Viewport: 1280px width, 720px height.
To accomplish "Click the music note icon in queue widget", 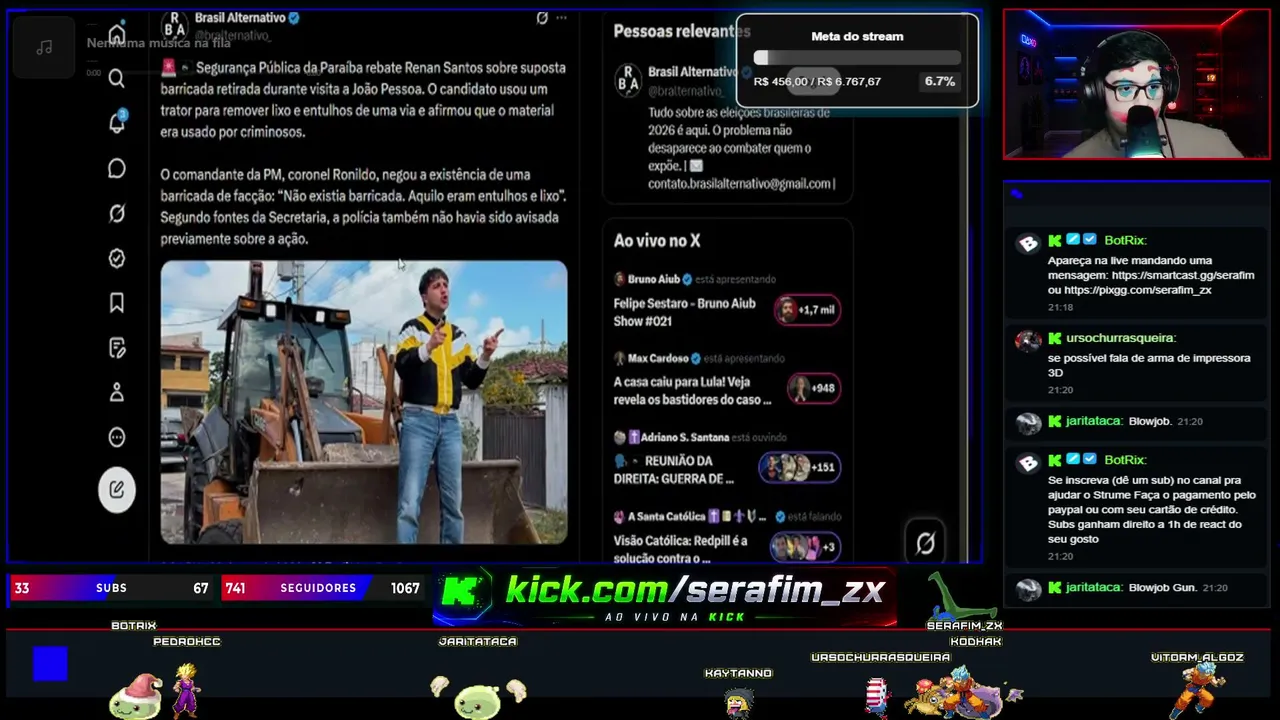I will (44, 47).
